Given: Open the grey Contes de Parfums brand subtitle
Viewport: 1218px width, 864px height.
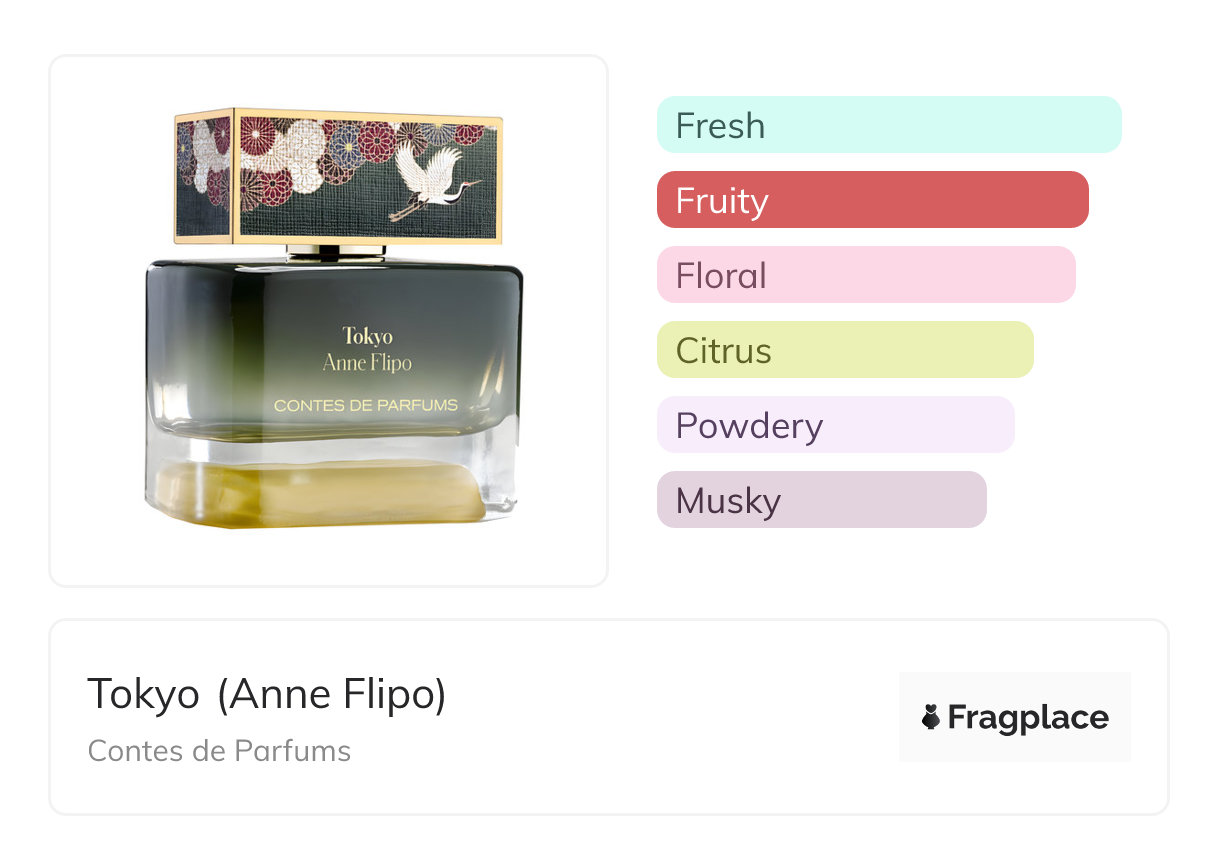Looking at the screenshot, I should 219,751.
